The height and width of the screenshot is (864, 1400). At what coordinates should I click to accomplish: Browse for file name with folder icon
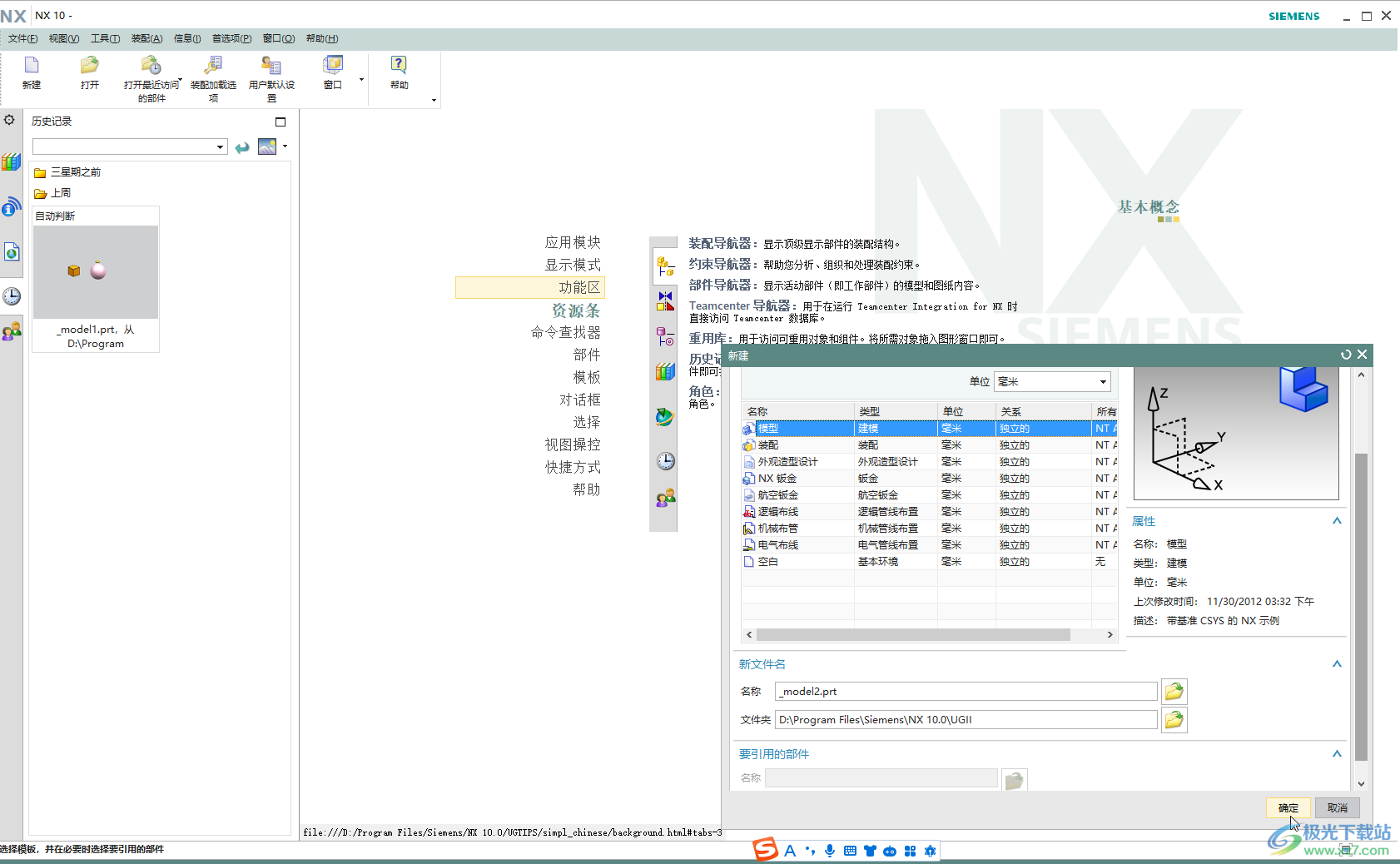pyautogui.click(x=1174, y=691)
